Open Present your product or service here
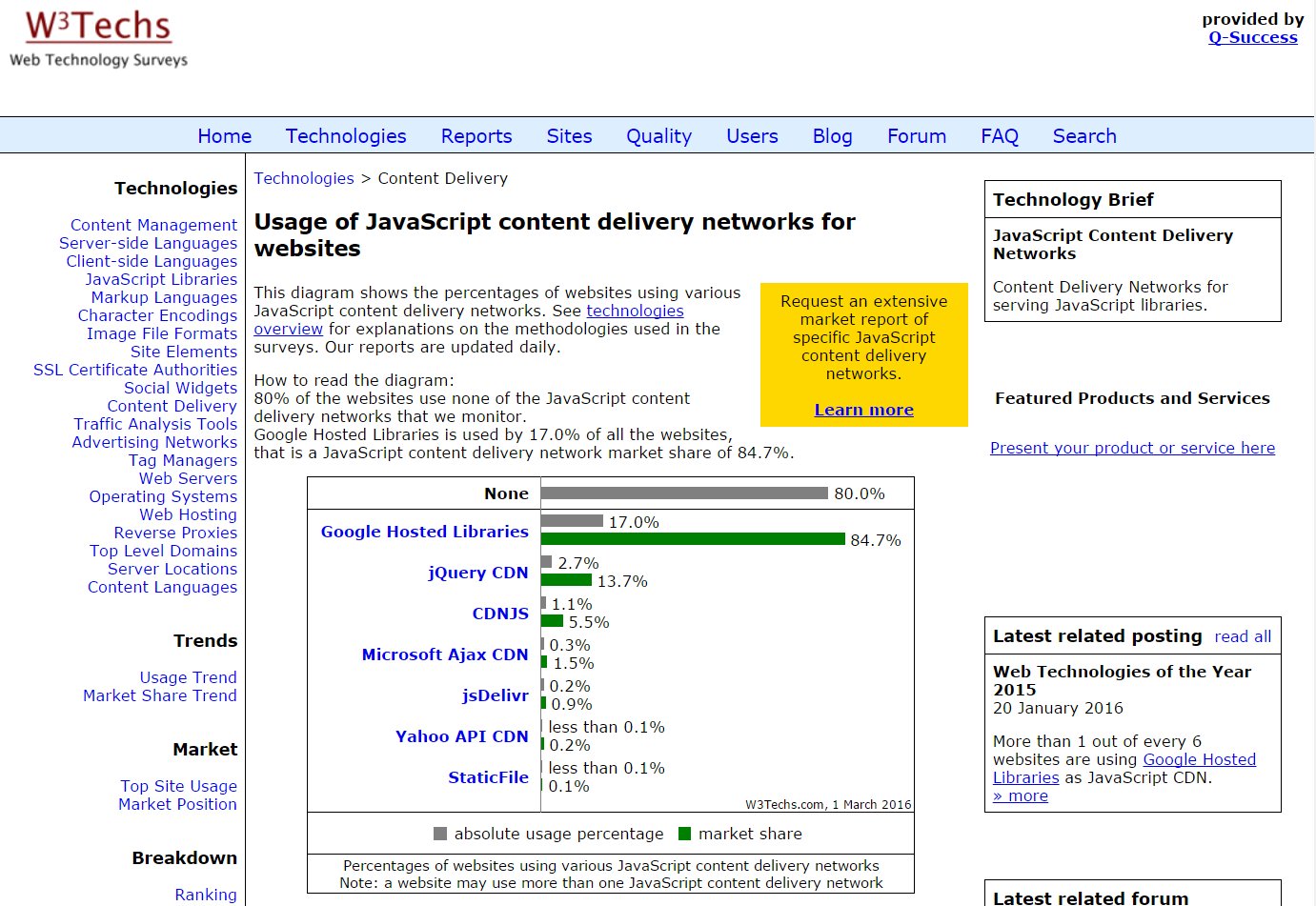 1132,448
